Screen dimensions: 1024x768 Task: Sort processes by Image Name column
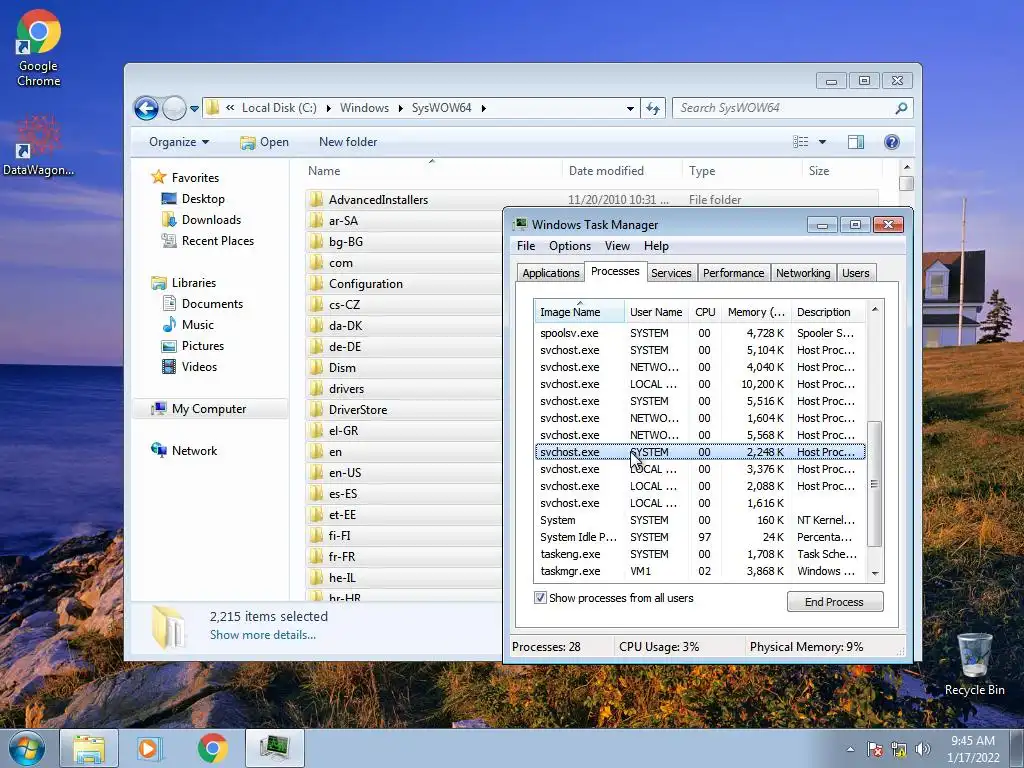[579, 312]
